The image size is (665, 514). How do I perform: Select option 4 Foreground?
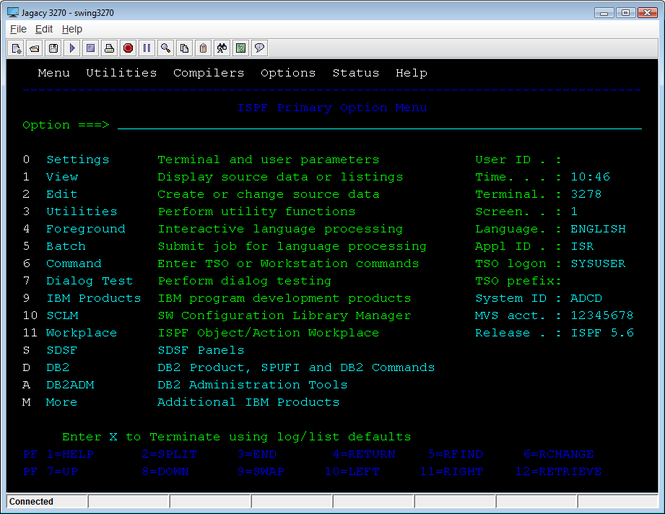point(86,229)
